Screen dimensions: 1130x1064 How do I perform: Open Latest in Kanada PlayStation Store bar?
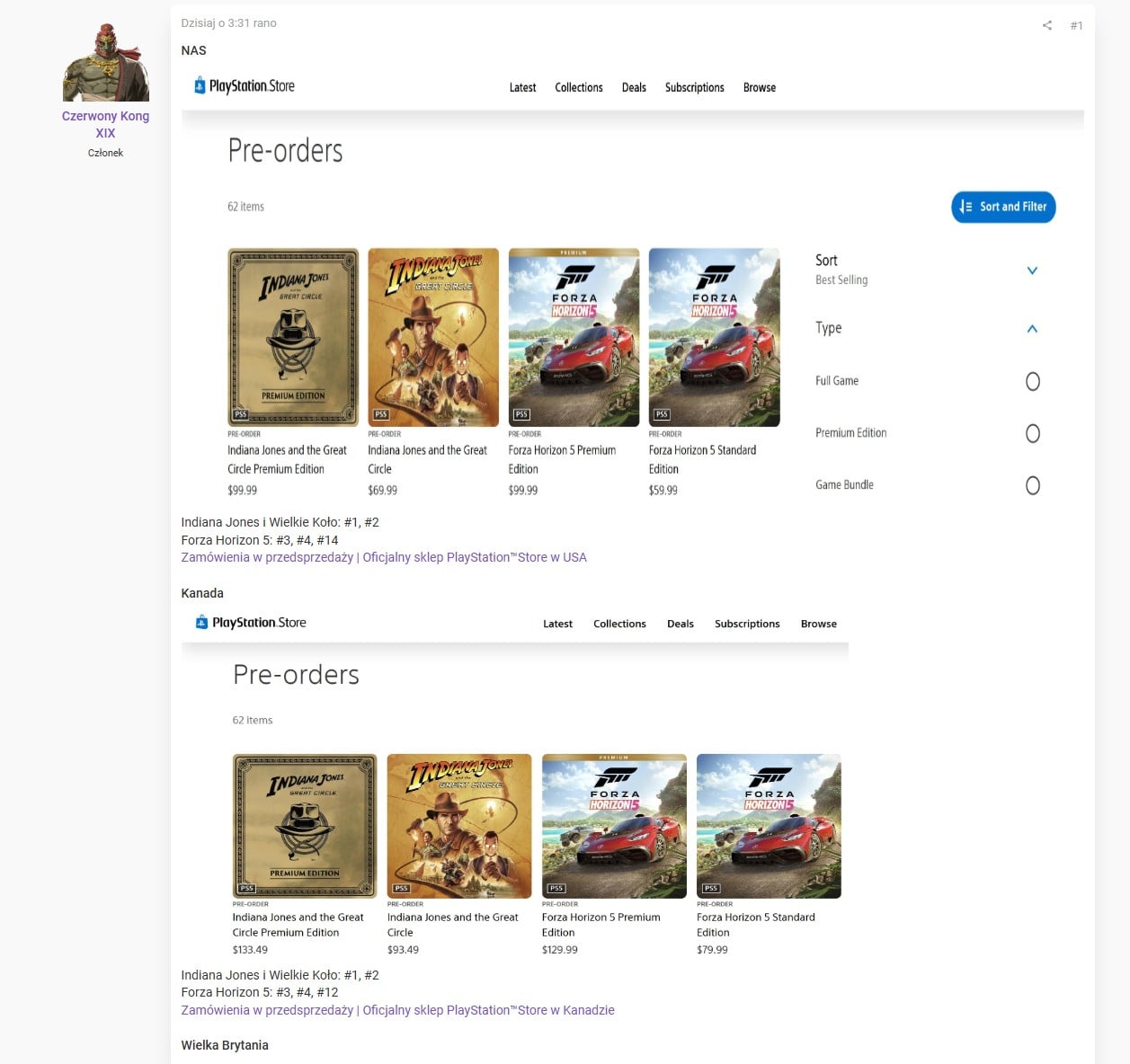(557, 624)
